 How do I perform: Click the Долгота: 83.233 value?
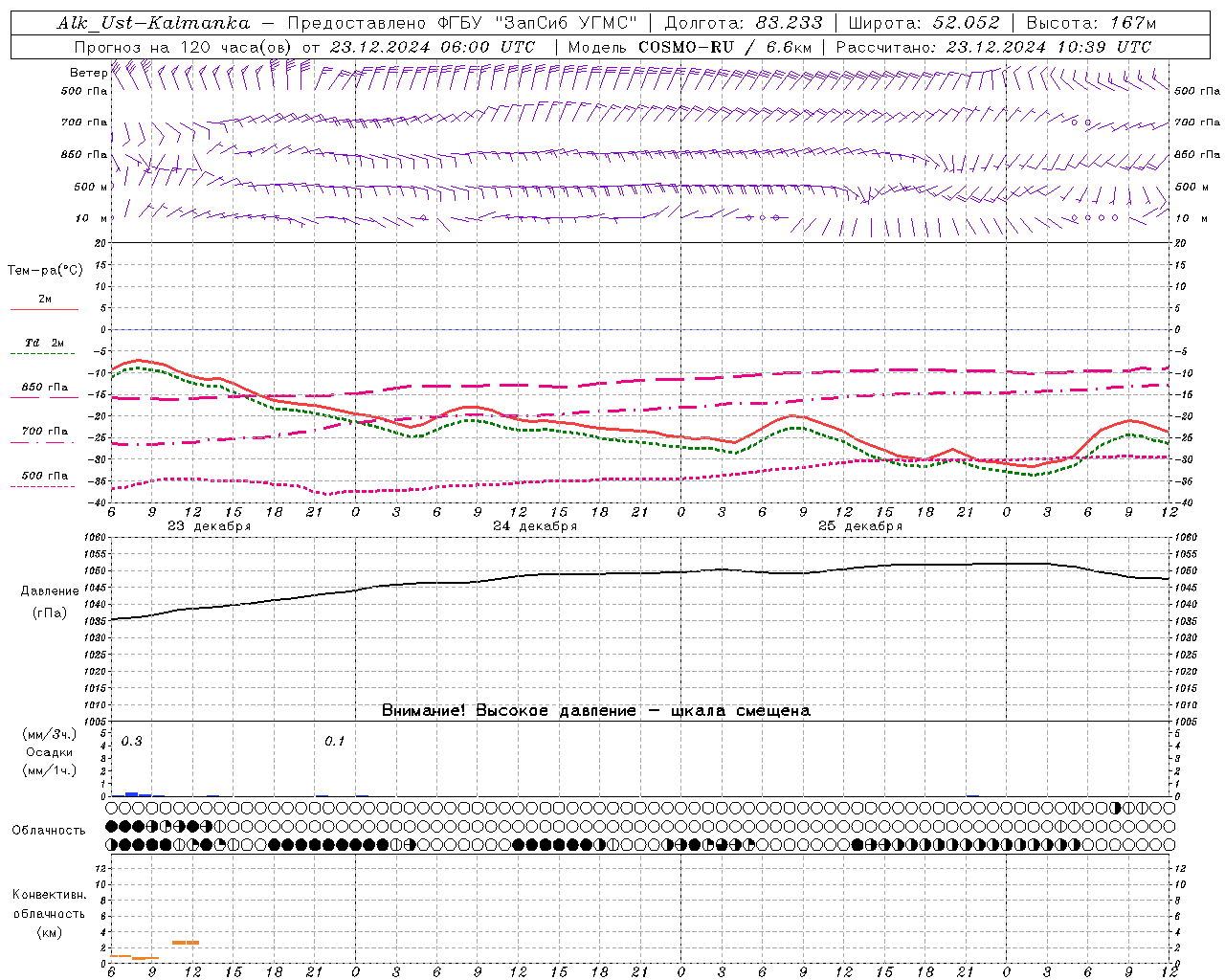(743, 23)
